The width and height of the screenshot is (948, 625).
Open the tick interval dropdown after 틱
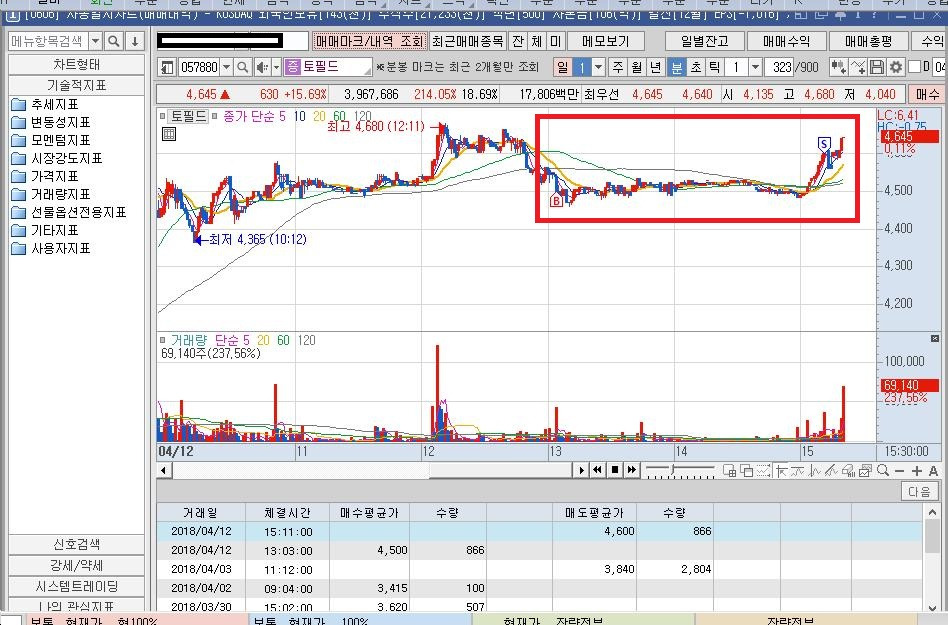755,66
